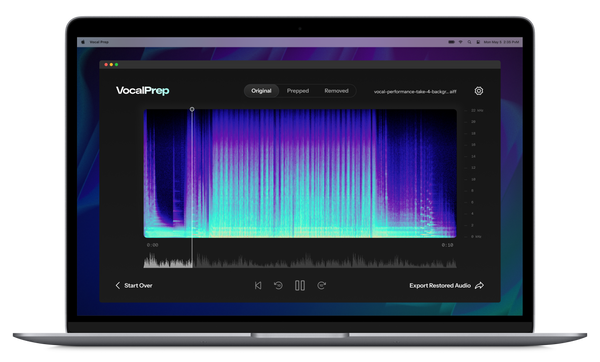
Task: Click the VocalPrep logo
Action: click(x=142, y=91)
